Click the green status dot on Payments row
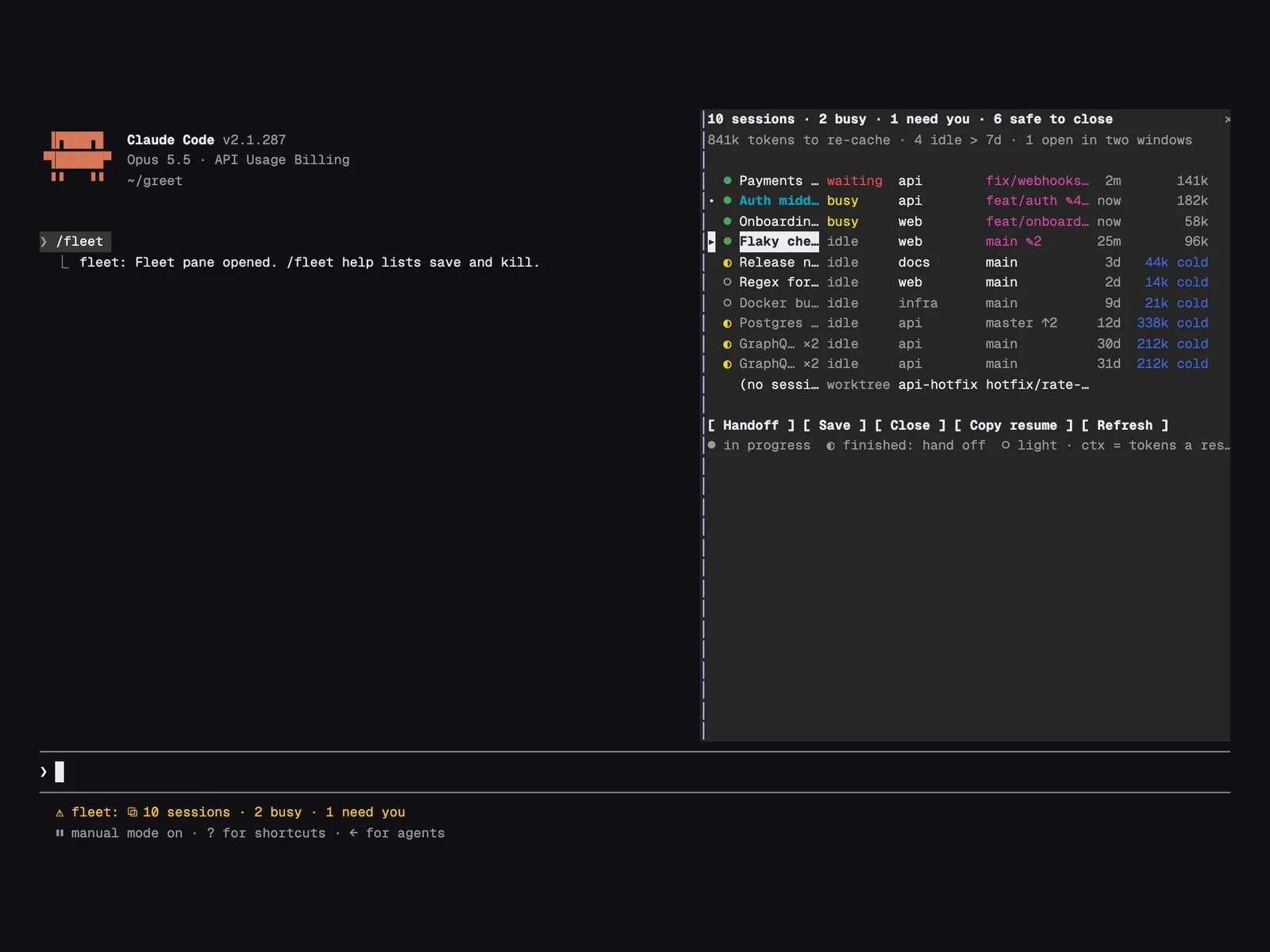This screenshot has height=952, width=1270. click(x=727, y=181)
